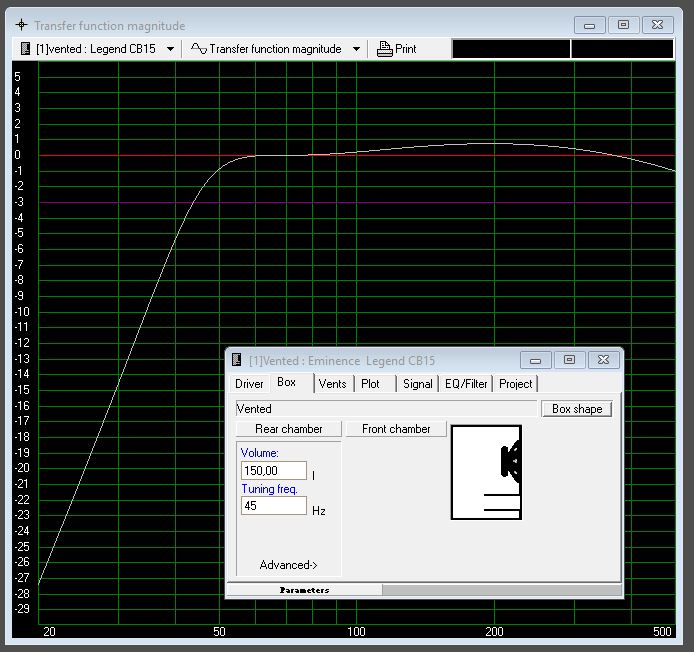Screen dimensions: 694x652
Task: Click the -3 label on the dB axis
Action: (x=19, y=202)
